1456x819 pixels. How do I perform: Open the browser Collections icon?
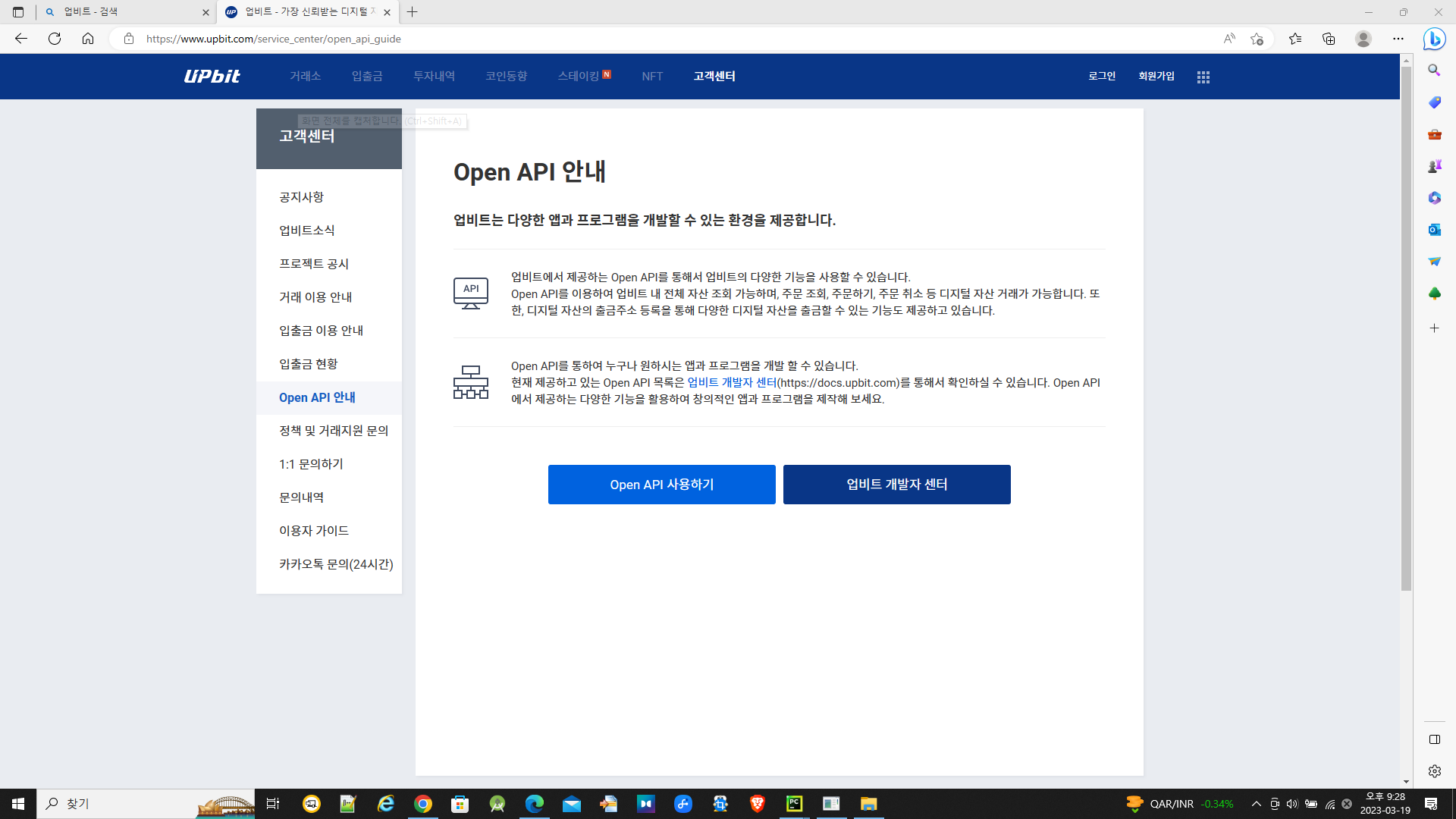pyautogui.click(x=1329, y=39)
